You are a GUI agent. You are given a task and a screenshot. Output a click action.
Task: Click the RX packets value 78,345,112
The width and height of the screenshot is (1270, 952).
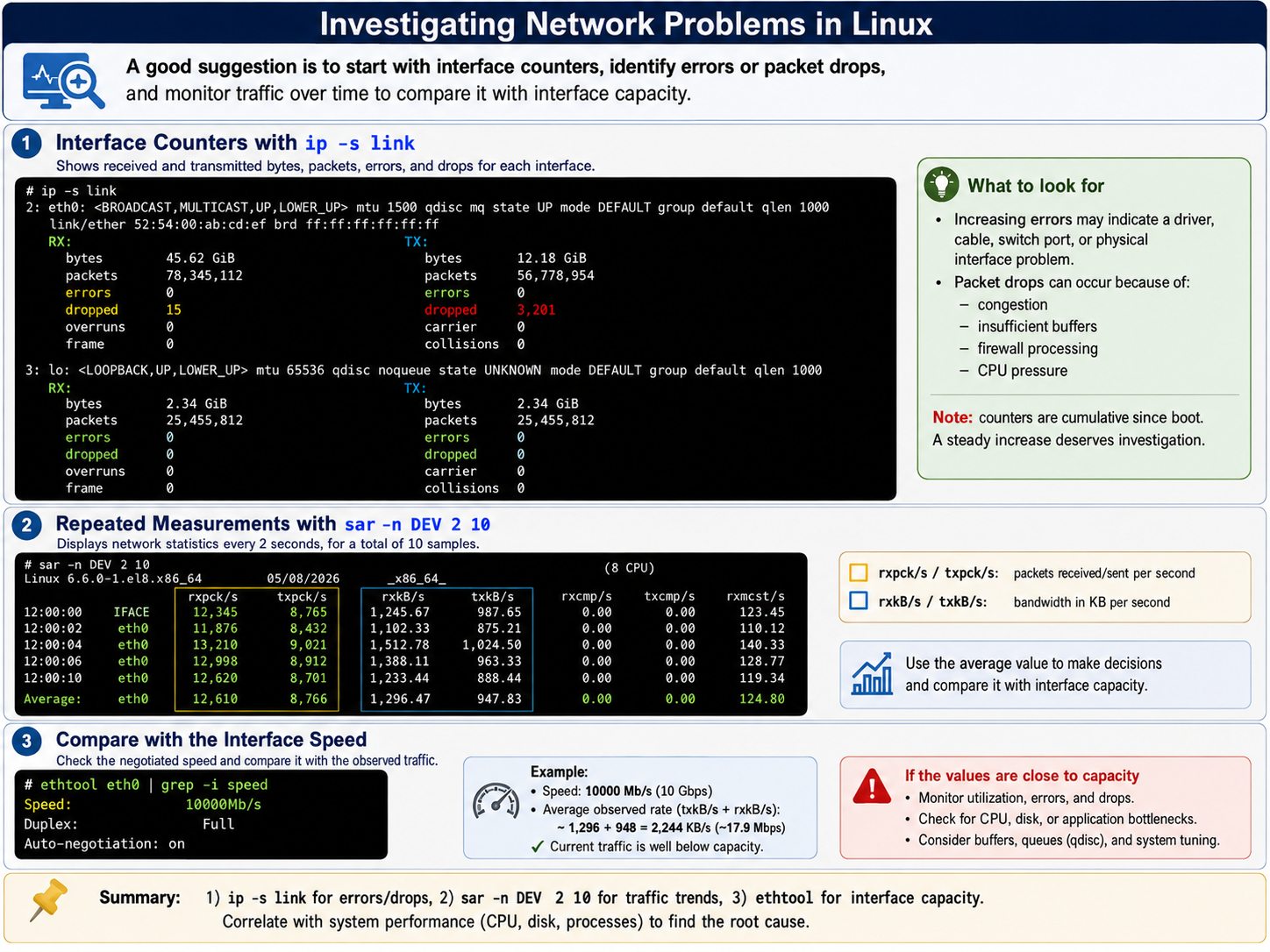click(204, 275)
